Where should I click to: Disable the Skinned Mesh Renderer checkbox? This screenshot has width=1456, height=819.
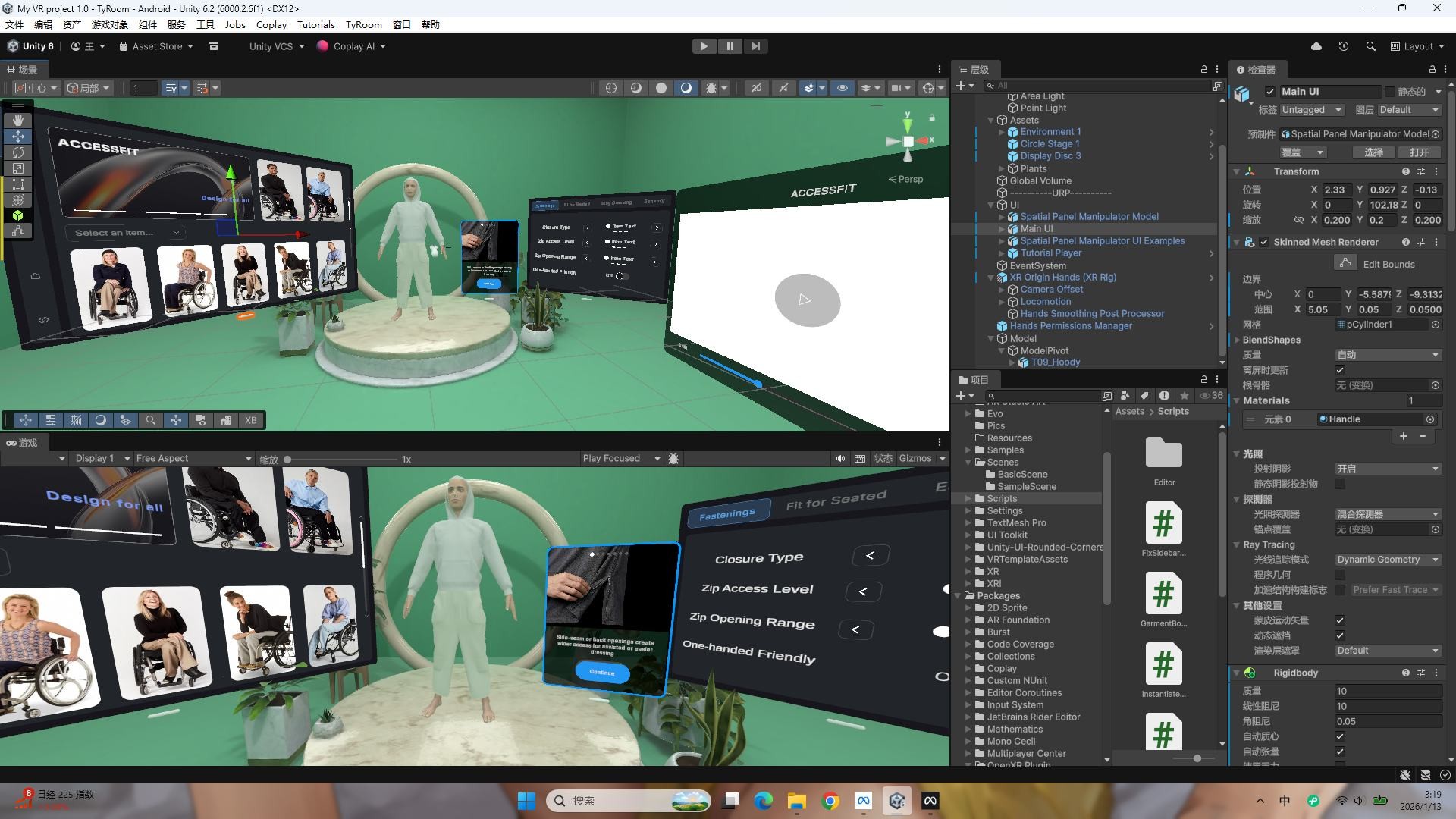[x=1264, y=242]
